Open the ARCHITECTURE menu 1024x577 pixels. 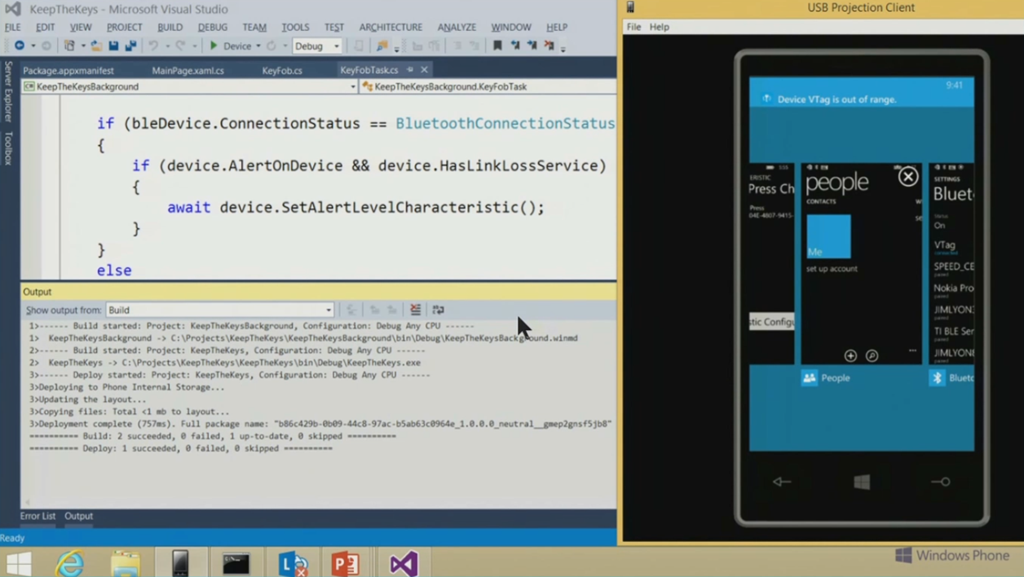(x=391, y=27)
